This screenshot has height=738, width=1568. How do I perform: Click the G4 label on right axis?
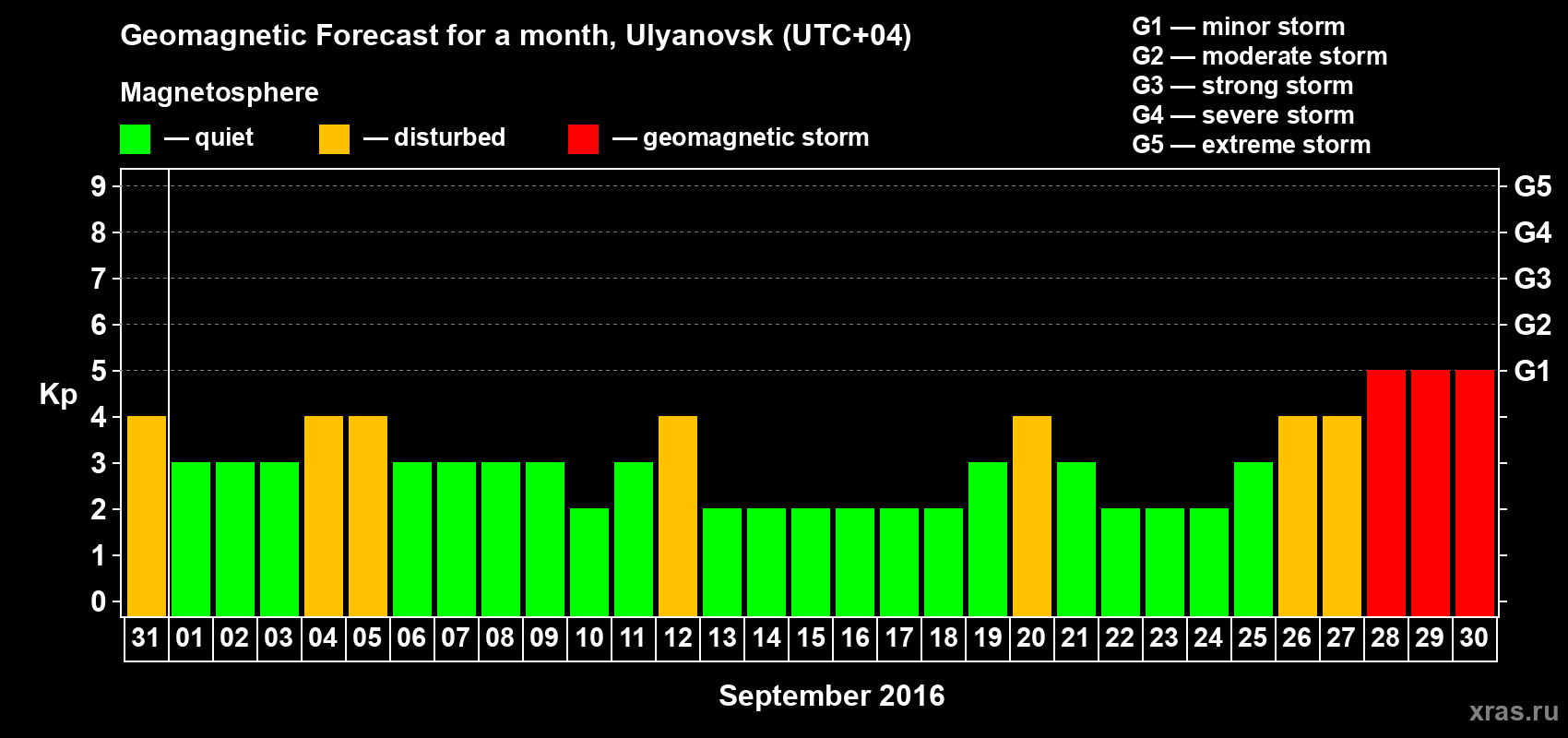(x=1532, y=232)
